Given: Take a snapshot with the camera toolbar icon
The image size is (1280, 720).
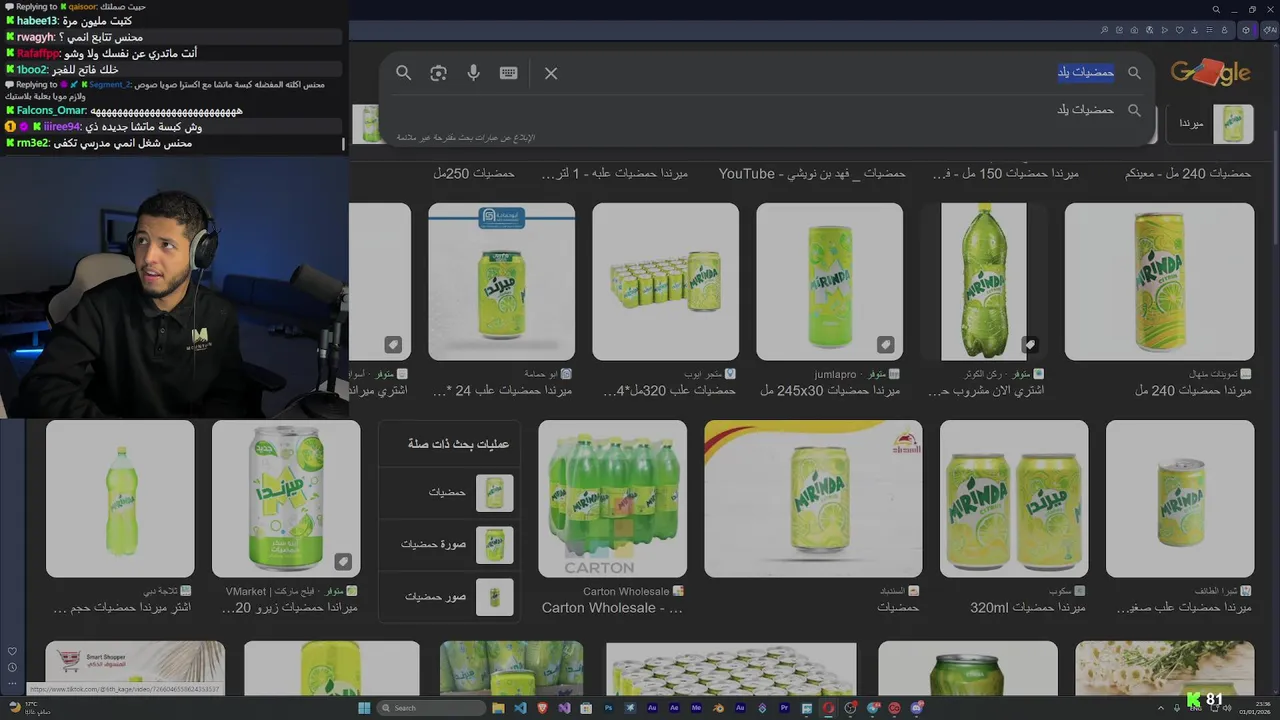Looking at the screenshot, I should point(1134,31).
